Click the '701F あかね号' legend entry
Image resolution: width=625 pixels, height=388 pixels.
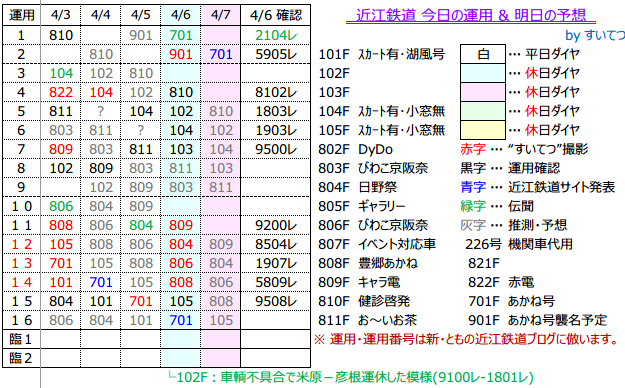pos(511,301)
